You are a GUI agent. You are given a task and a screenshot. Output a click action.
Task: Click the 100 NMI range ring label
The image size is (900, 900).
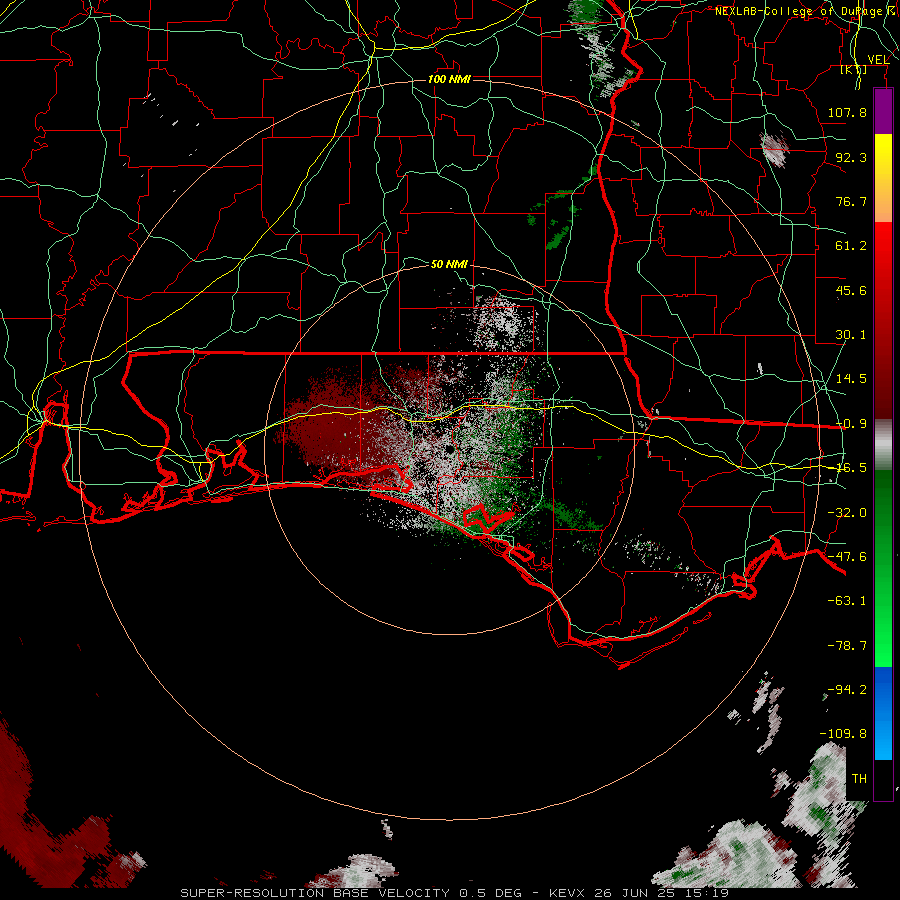[449, 79]
